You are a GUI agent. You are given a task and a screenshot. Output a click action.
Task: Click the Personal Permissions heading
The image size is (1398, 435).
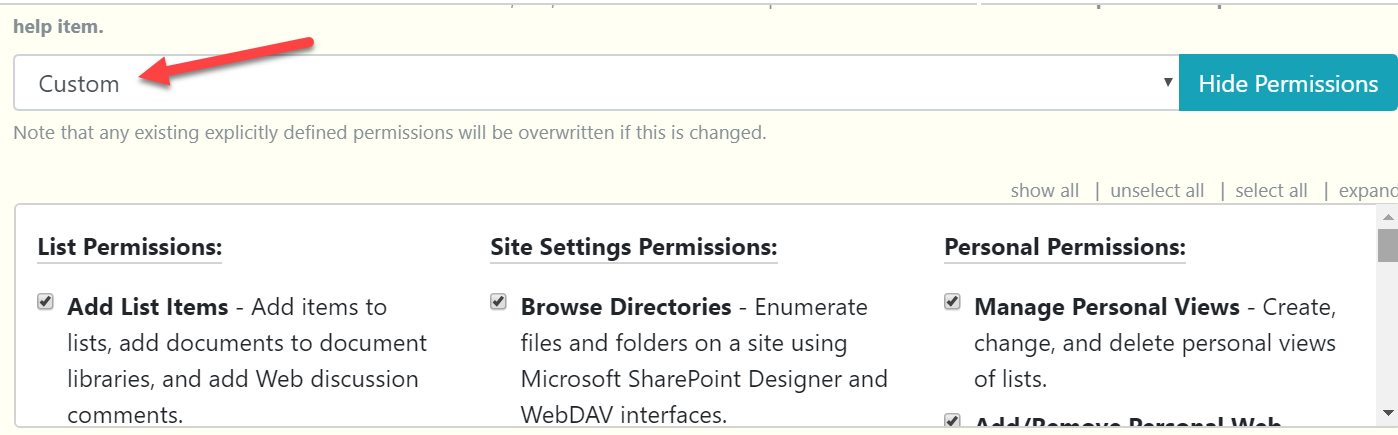click(x=1065, y=247)
